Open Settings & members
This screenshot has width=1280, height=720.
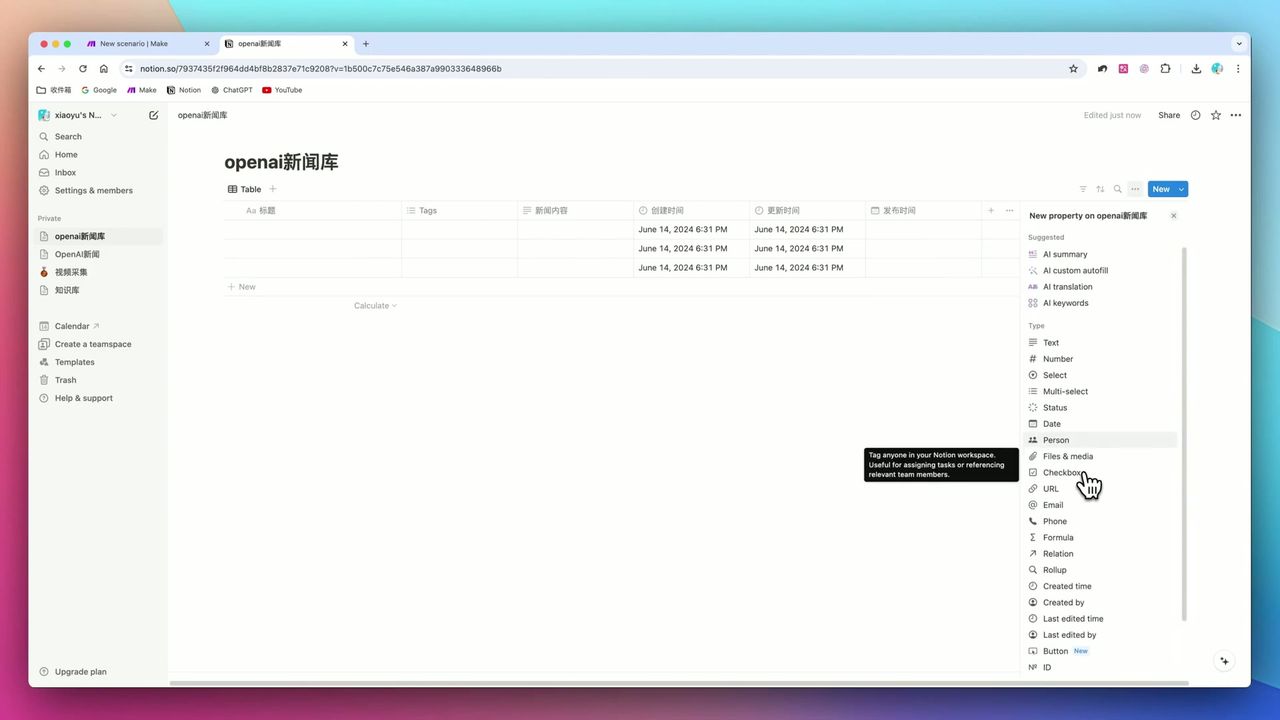(93, 190)
